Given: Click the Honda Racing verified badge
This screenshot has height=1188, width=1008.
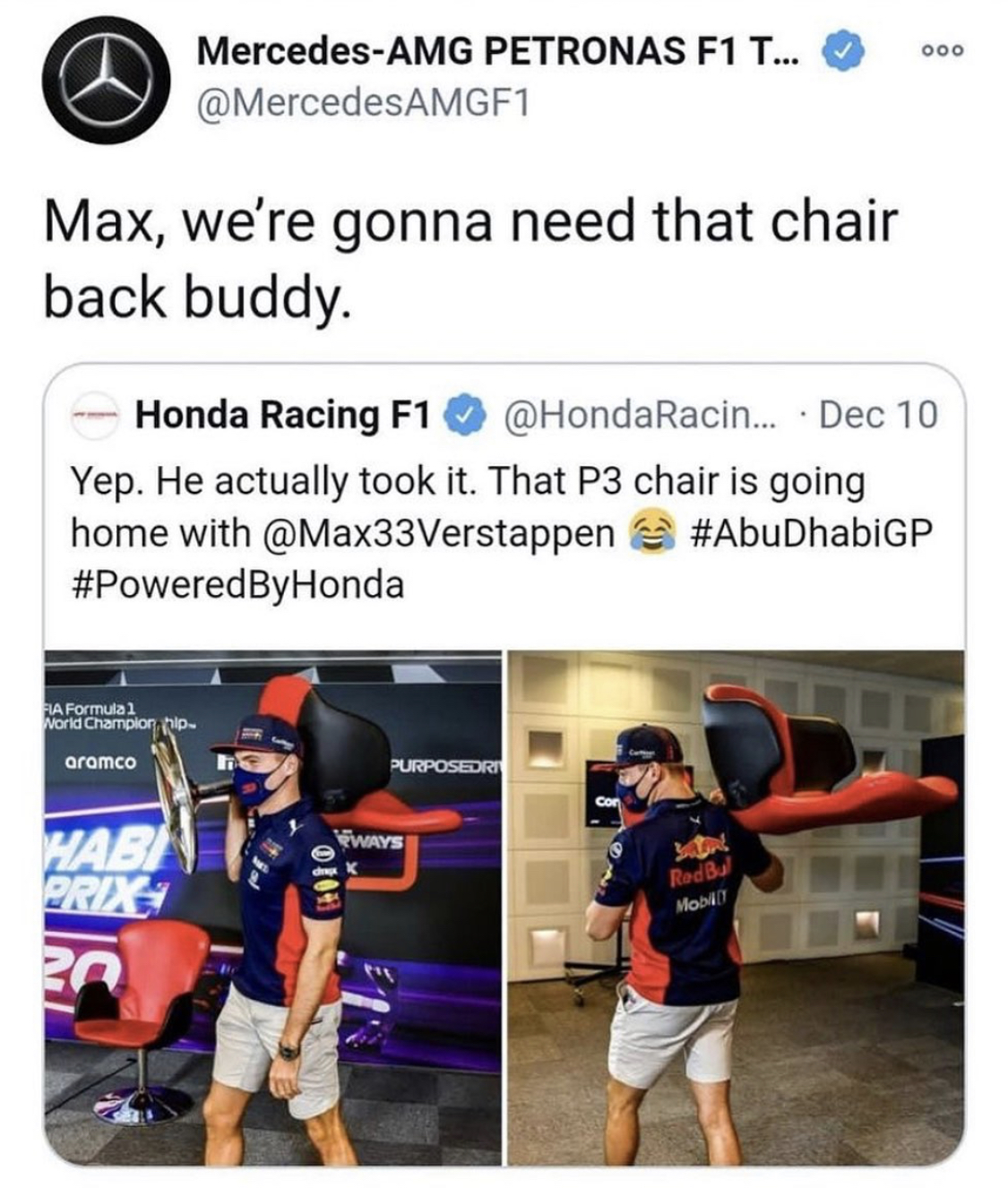Looking at the screenshot, I should (464, 416).
